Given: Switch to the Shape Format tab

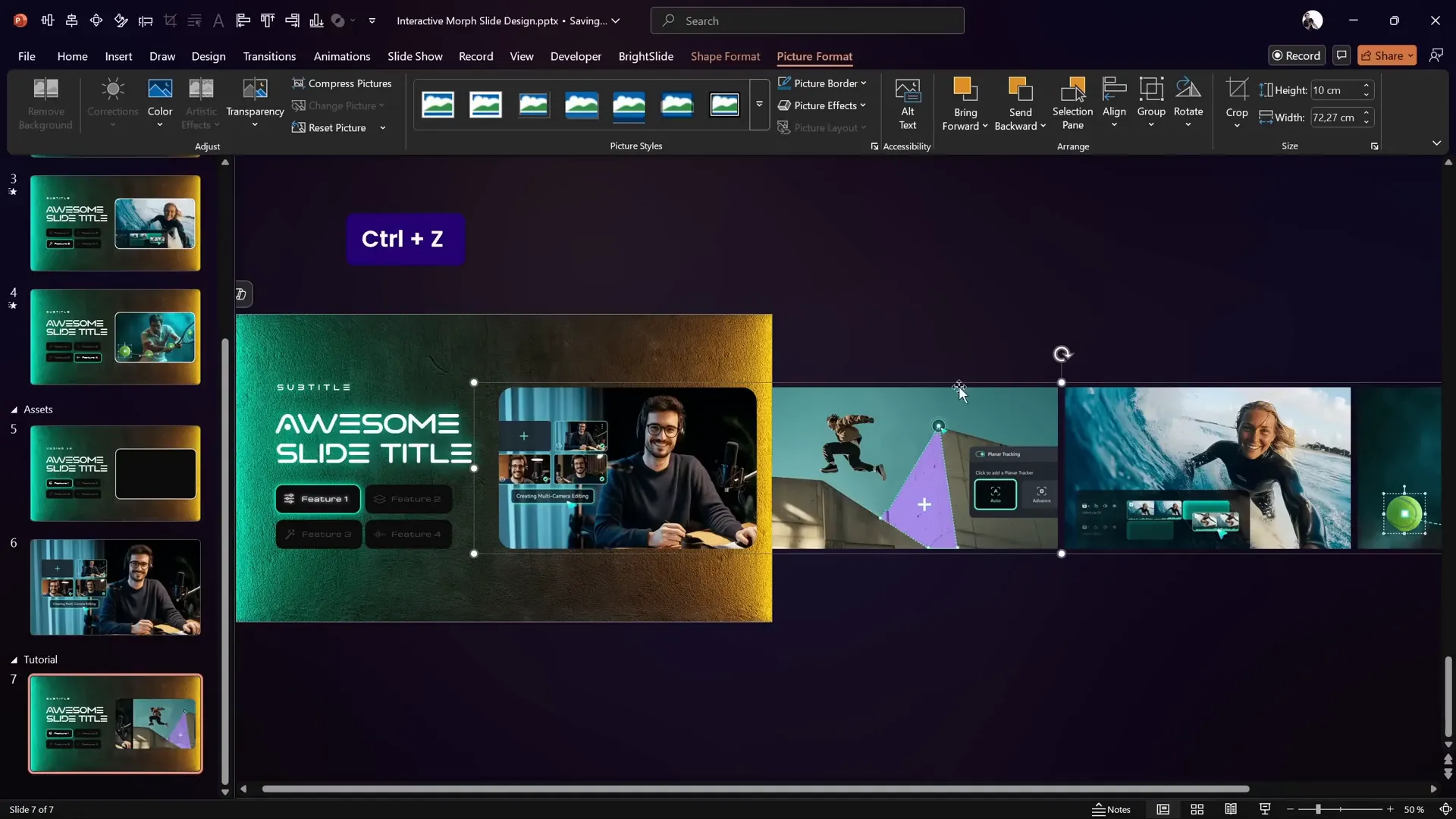Looking at the screenshot, I should 725,56.
